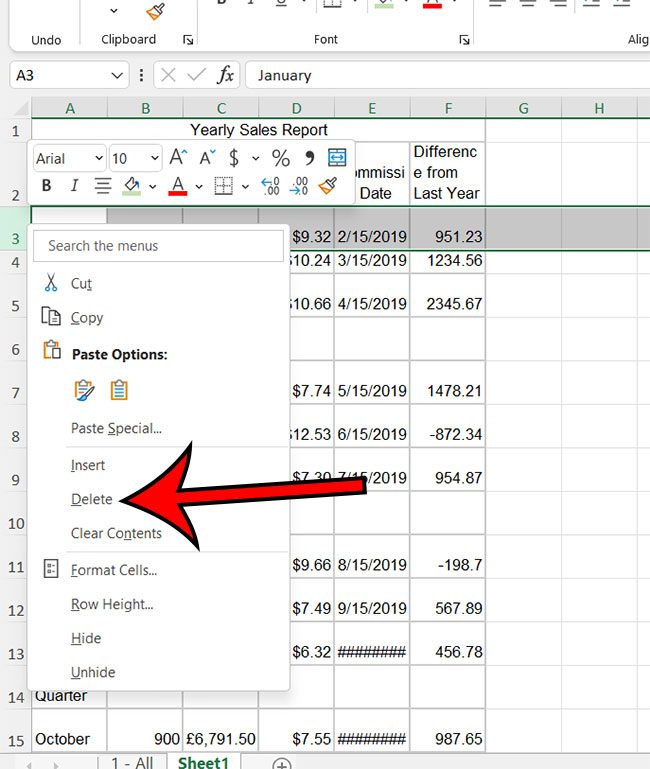Choose Delete from the context menu
650x769 pixels.
click(x=91, y=499)
